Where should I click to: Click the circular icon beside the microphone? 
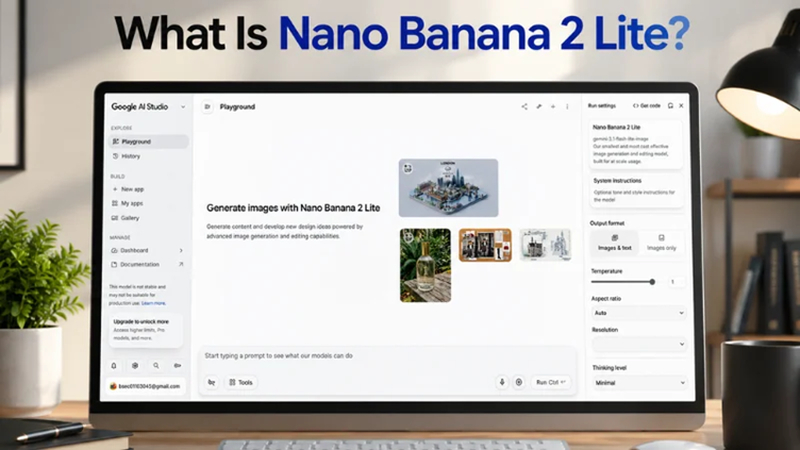click(x=519, y=382)
